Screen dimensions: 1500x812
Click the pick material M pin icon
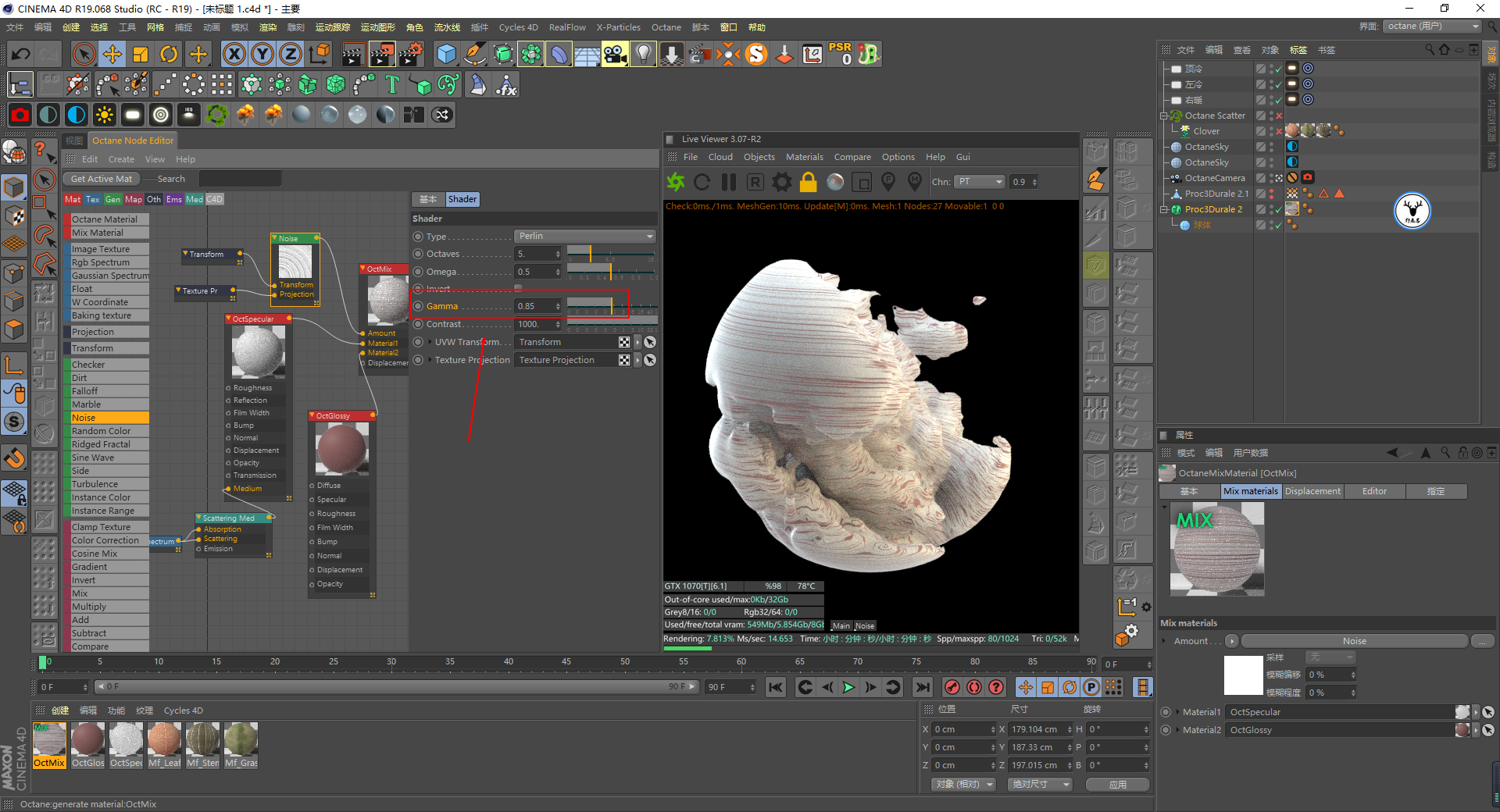coord(915,182)
